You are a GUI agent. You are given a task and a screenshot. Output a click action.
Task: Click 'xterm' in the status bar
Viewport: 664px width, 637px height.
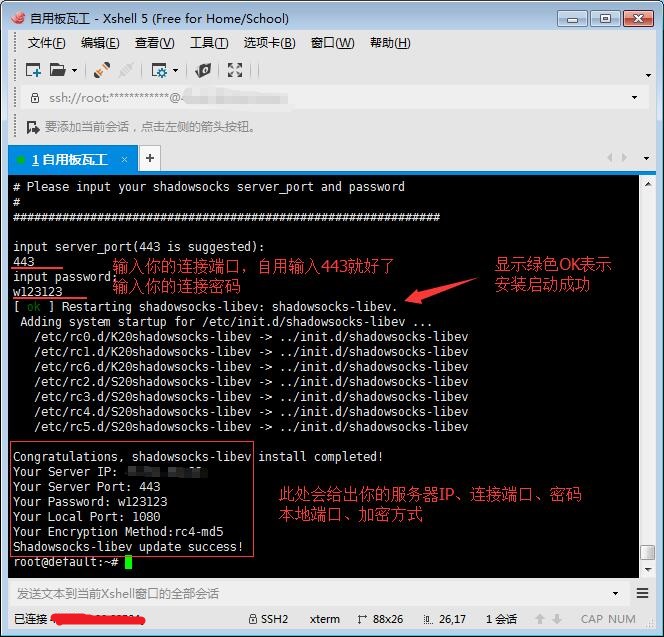(x=324, y=619)
